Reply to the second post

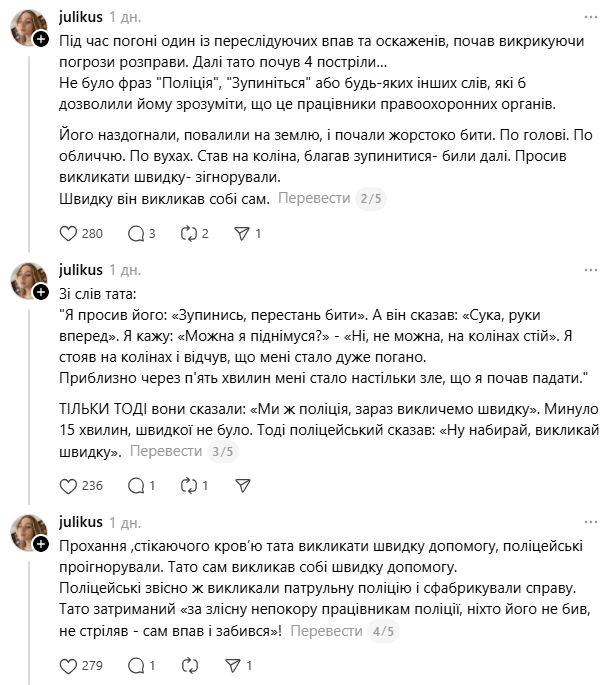137,486
